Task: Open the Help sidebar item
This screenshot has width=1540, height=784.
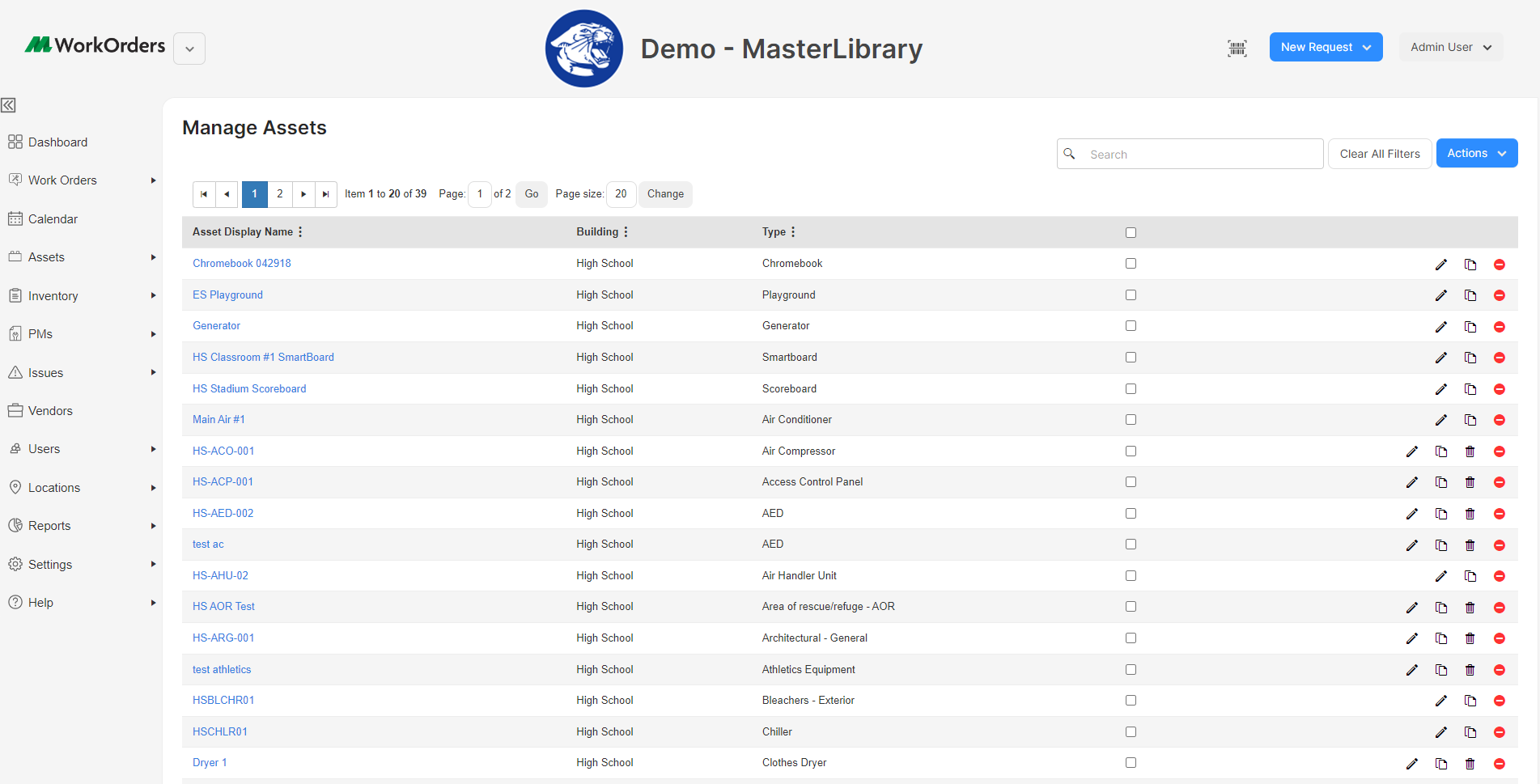Action: coord(40,603)
